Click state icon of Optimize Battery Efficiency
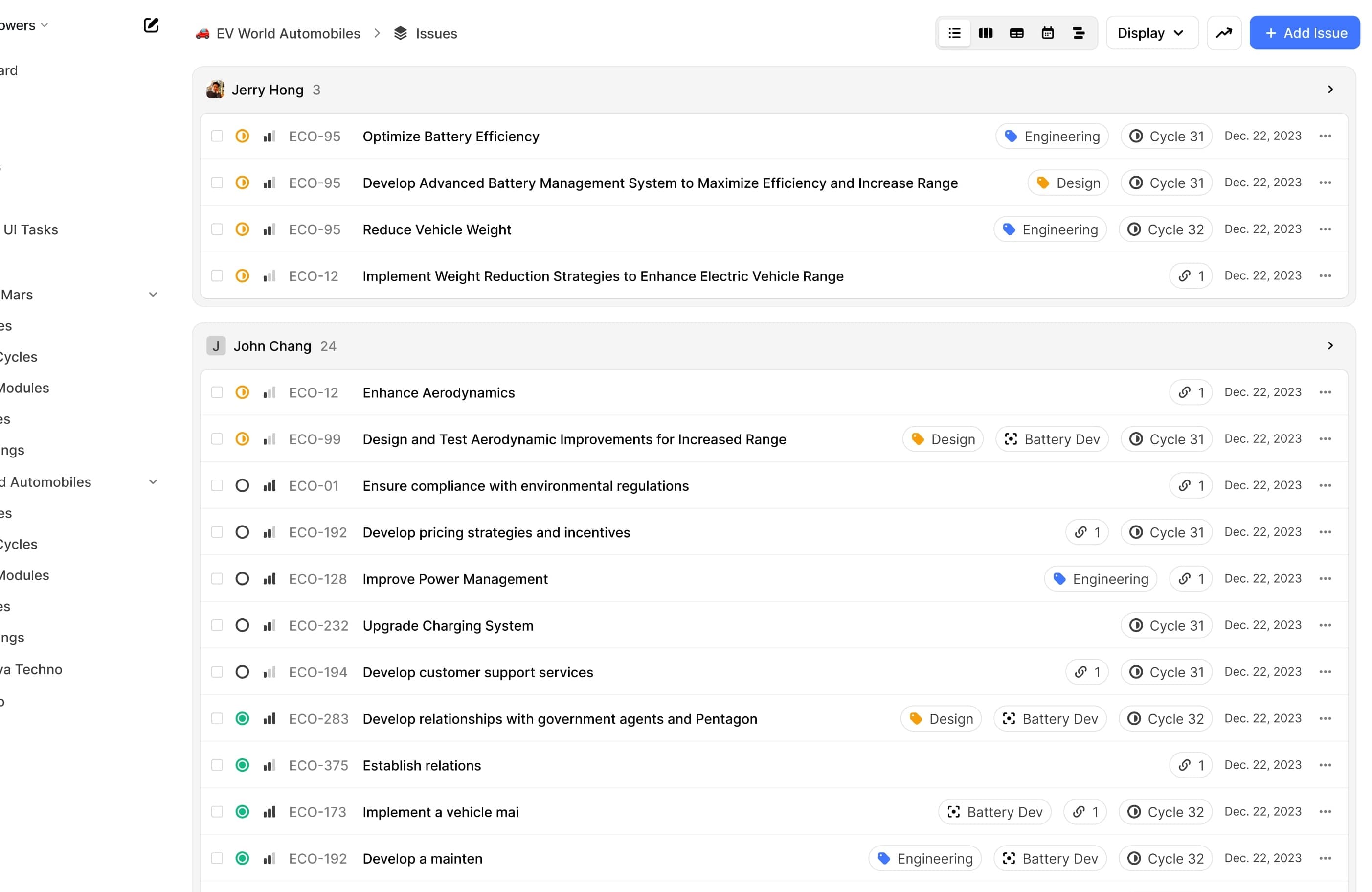The width and height of the screenshot is (1372, 892). point(242,136)
